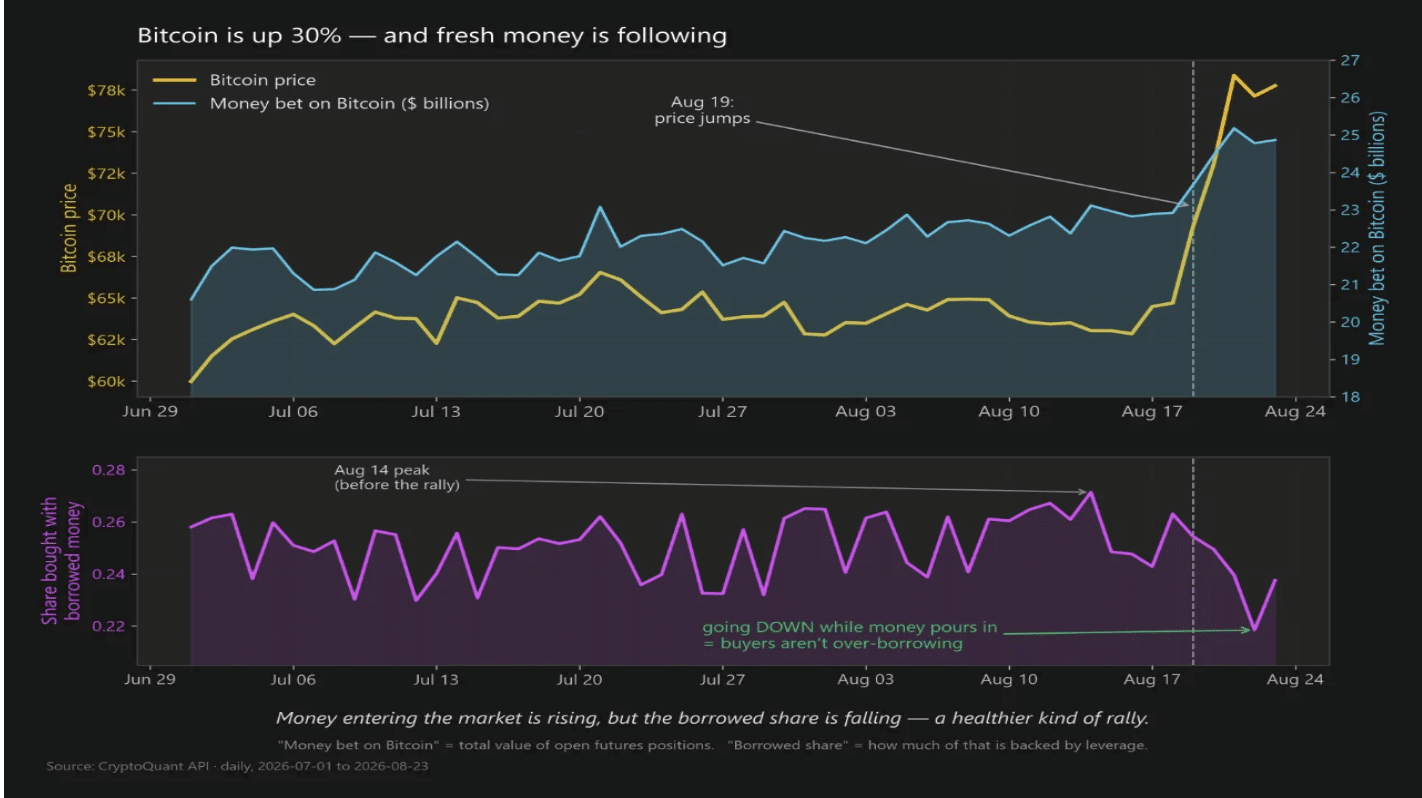The height and width of the screenshot is (798, 1422).
Task: Click 'Jul 13' date label under the price chart
Action: [x=436, y=411]
